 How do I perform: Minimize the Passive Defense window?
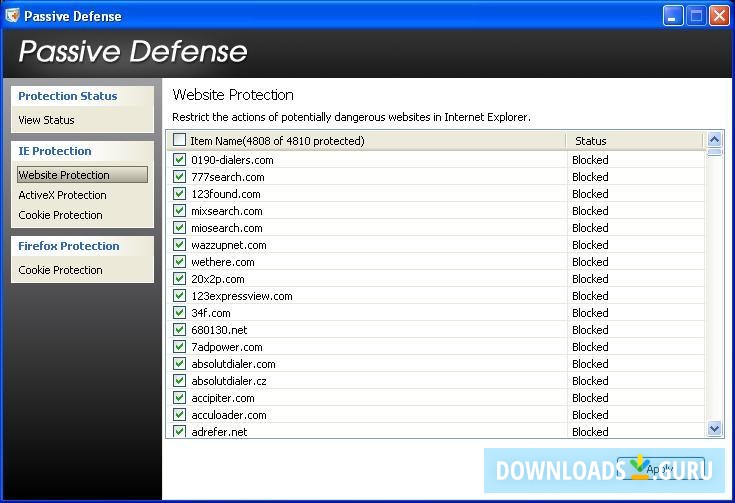(x=673, y=16)
